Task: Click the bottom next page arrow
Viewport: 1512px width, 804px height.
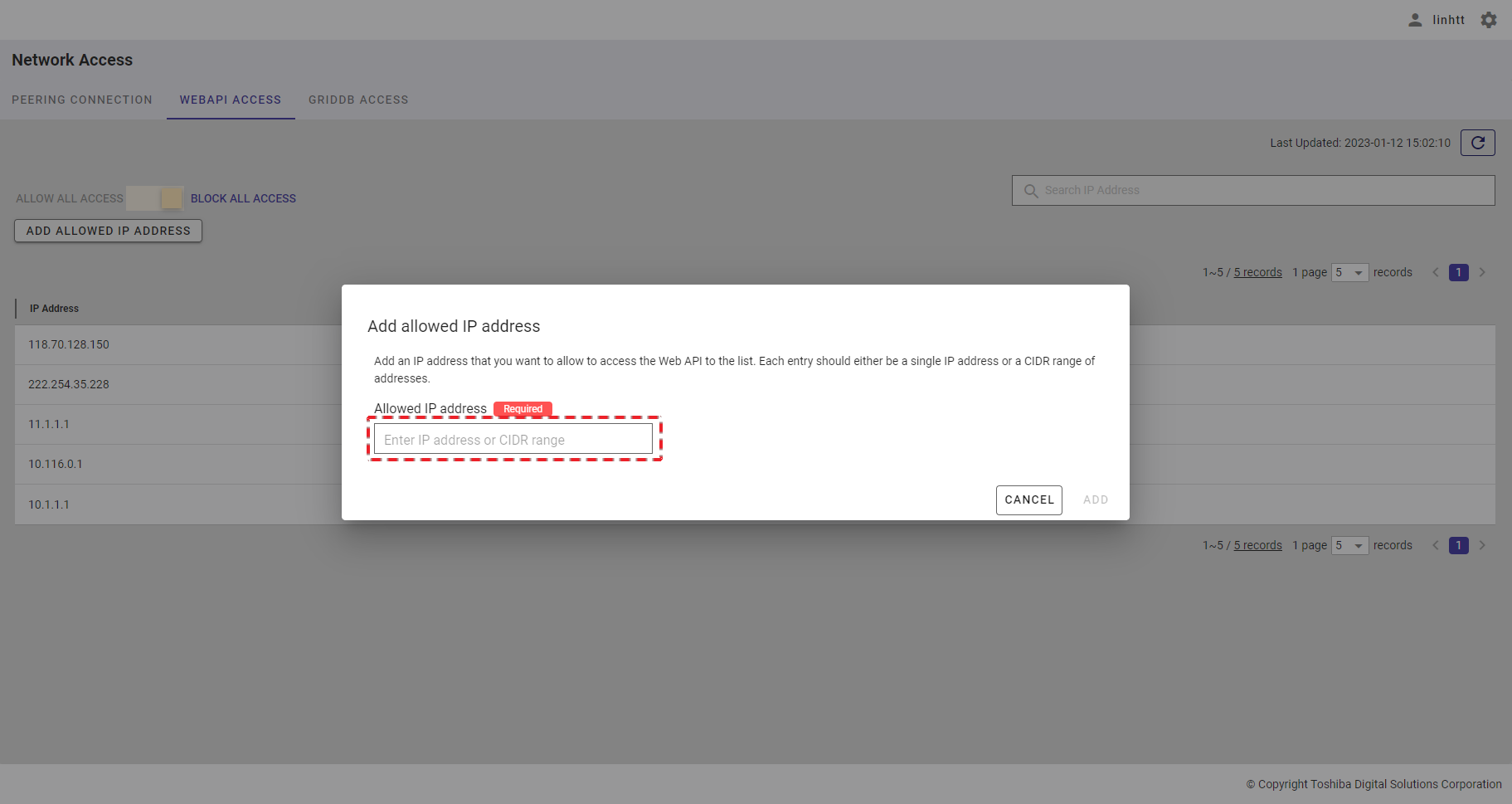Action: pyautogui.click(x=1482, y=545)
